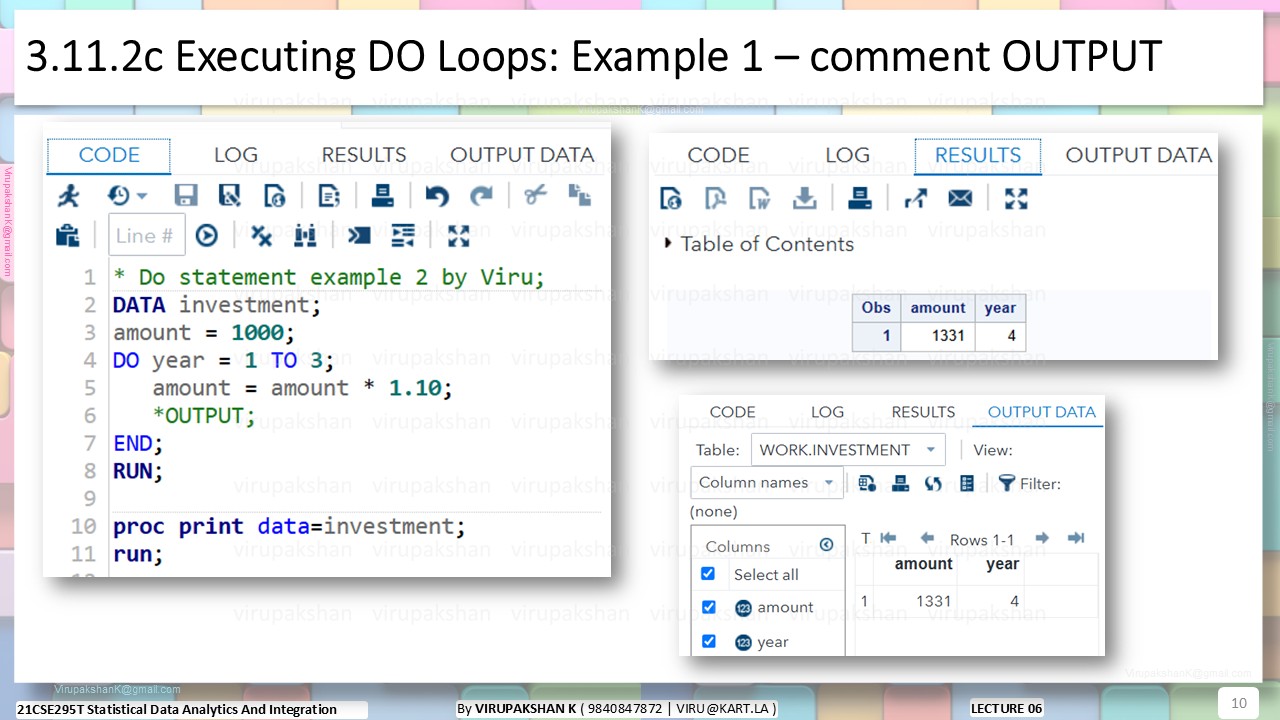This screenshot has width=1280, height=720.
Task: Open the RESULTS tab in upper right panel
Action: 978,155
